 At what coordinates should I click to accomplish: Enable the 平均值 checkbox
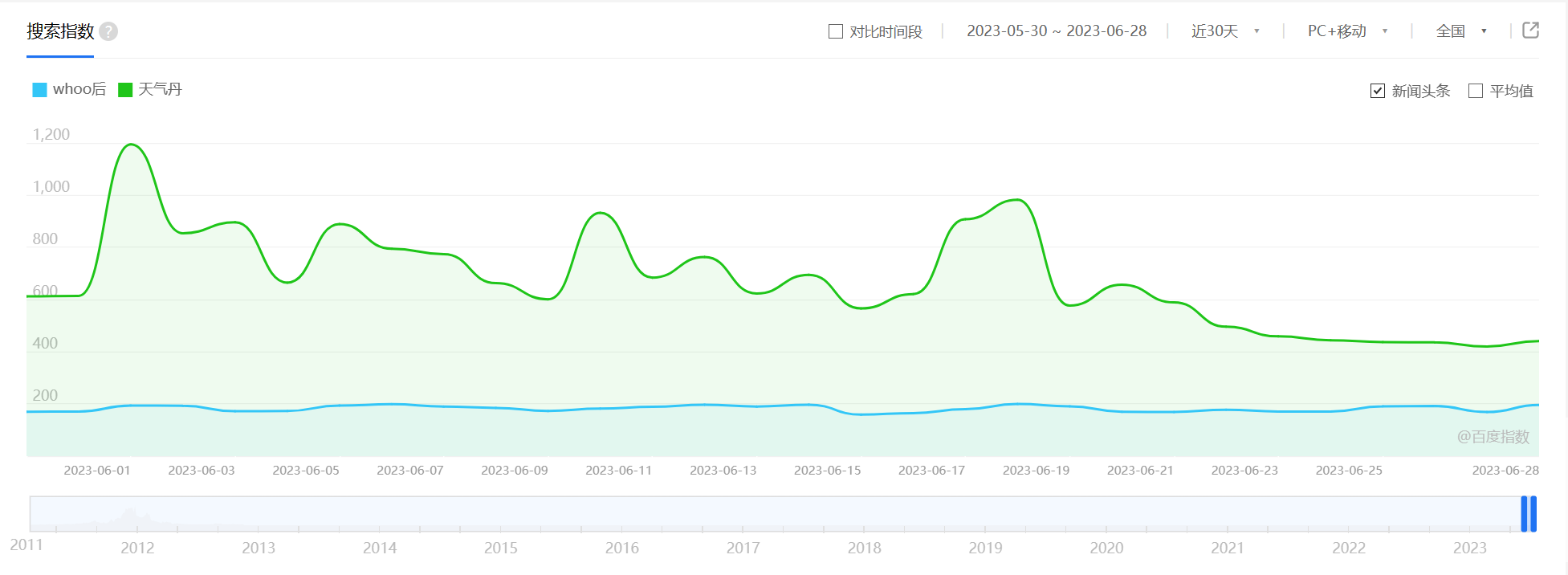[x=1476, y=91]
